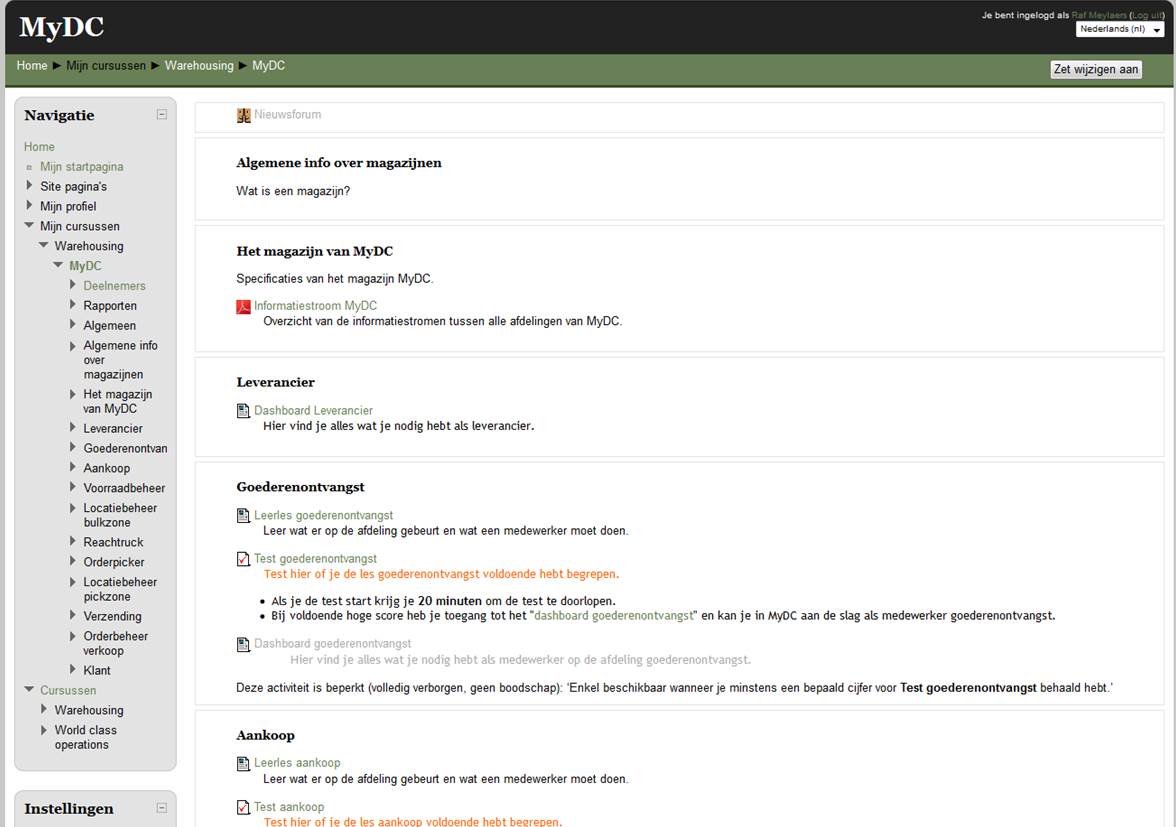Select Algemeen in the navigation tree
Image resolution: width=1176 pixels, height=827 pixels.
110,325
